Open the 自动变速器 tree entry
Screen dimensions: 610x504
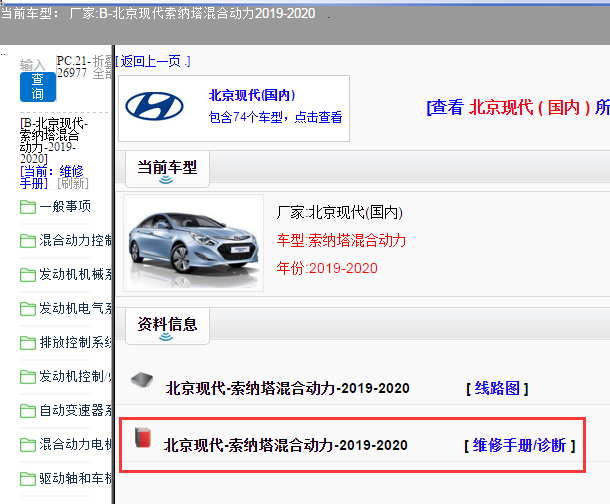click(x=75, y=411)
